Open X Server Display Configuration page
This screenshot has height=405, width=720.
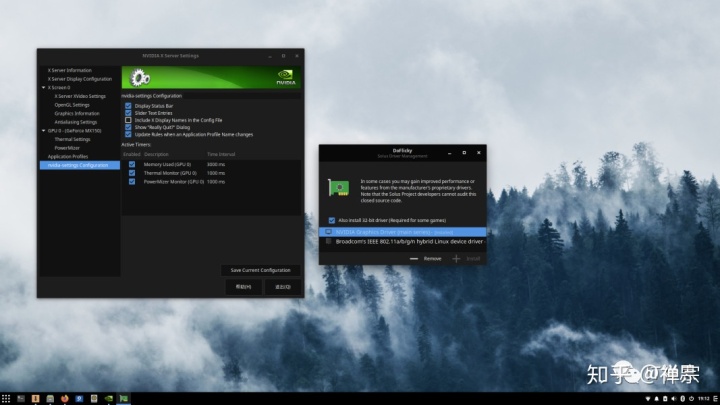point(80,79)
